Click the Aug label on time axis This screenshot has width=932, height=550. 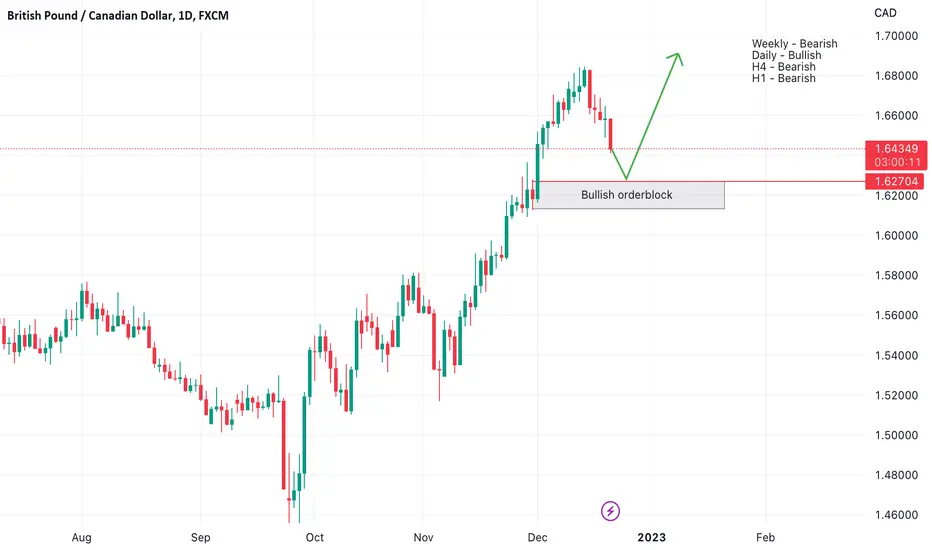pyautogui.click(x=81, y=538)
